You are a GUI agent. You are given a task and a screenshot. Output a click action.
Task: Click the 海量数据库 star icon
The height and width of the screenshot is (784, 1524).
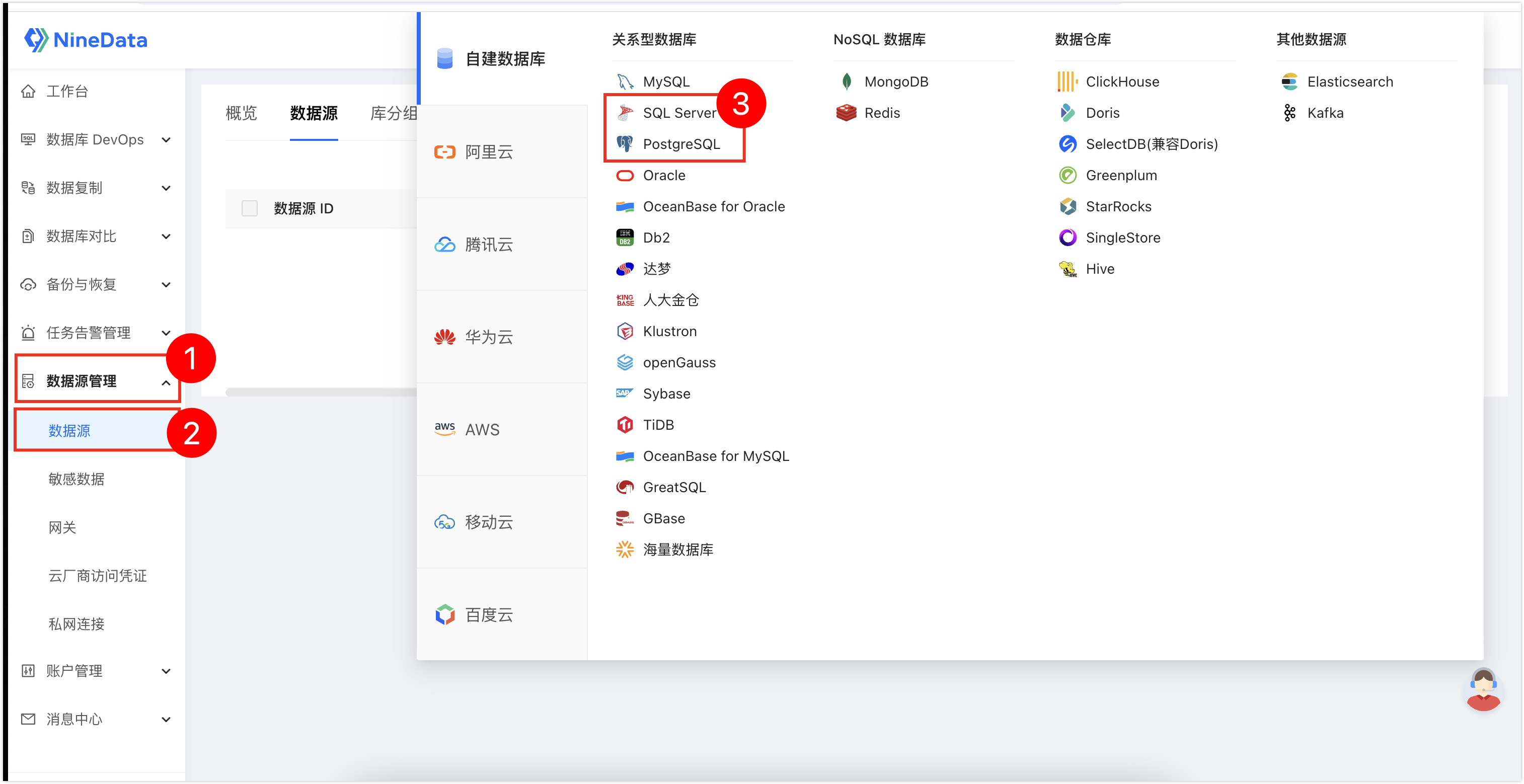point(625,550)
